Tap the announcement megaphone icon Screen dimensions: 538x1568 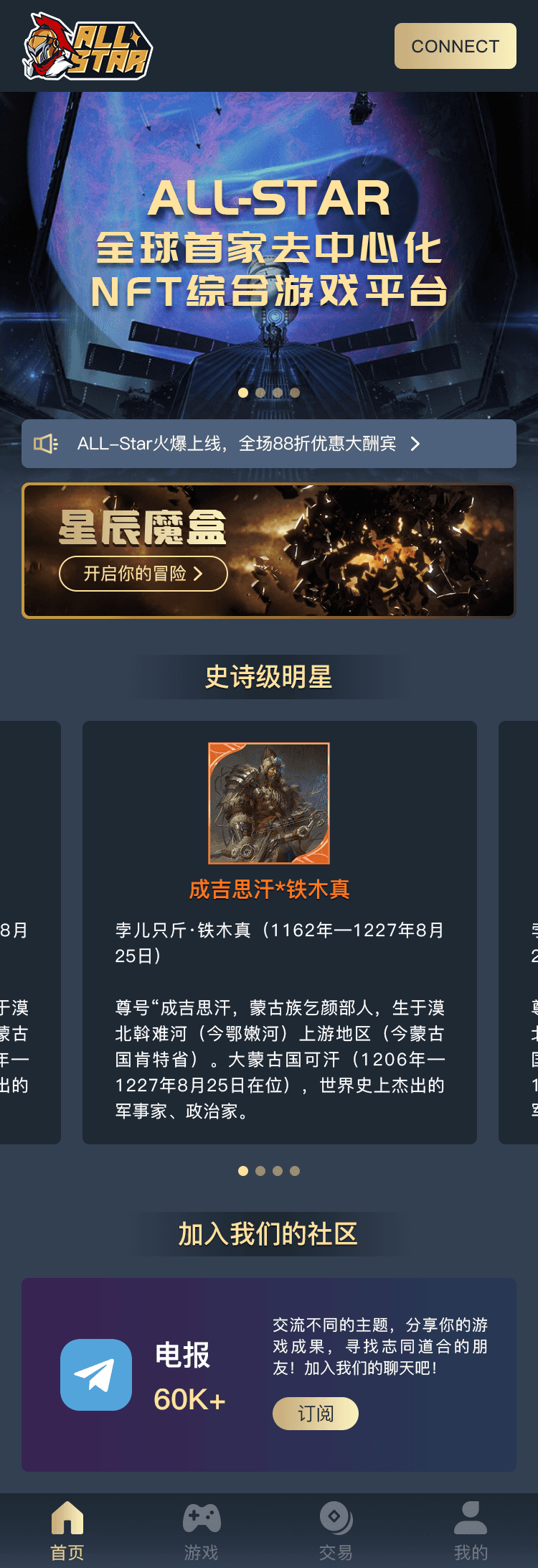click(x=46, y=444)
